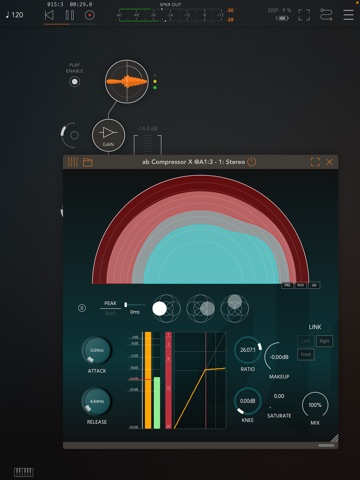Screen dimensions: 360x480
Task: Click the small circled info icon
Action: [x=82, y=308]
